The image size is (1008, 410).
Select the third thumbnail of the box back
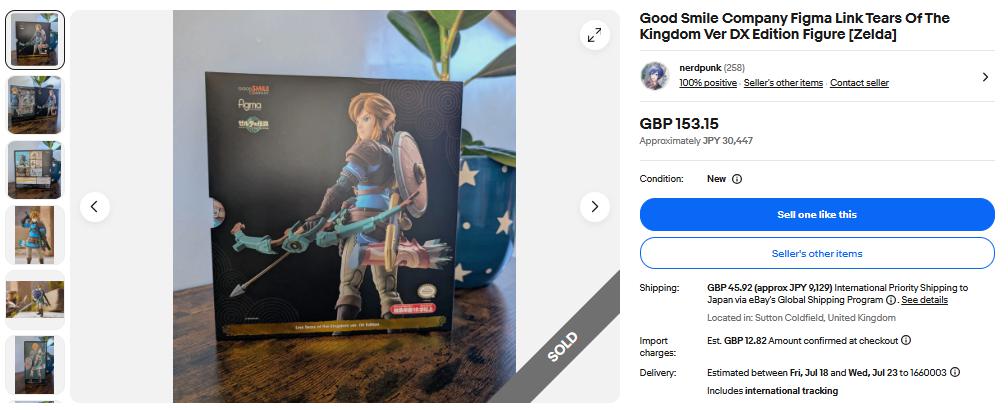[x=35, y=170]
